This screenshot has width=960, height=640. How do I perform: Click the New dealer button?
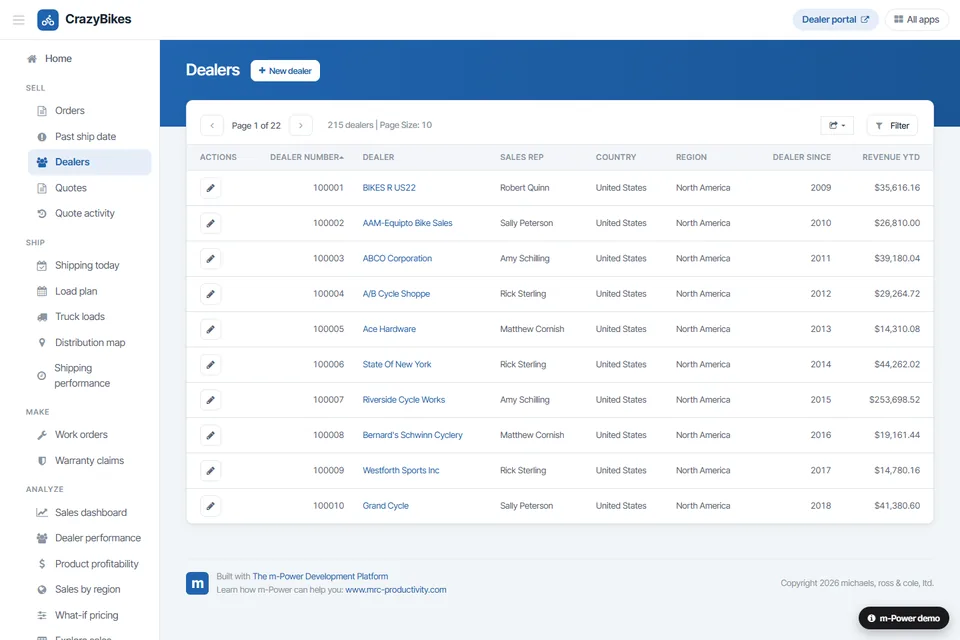coord(285,71)
